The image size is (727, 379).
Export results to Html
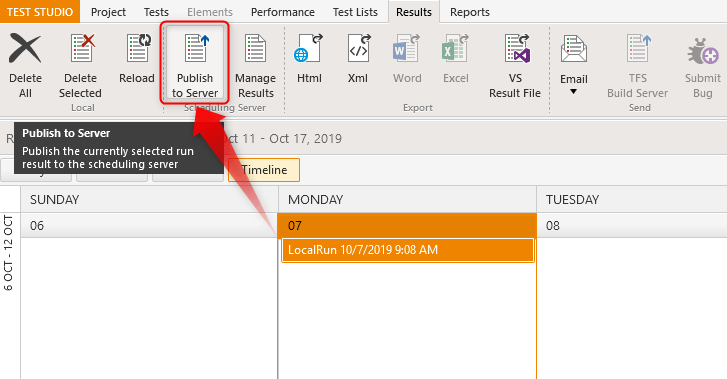[x=309, y=58]
